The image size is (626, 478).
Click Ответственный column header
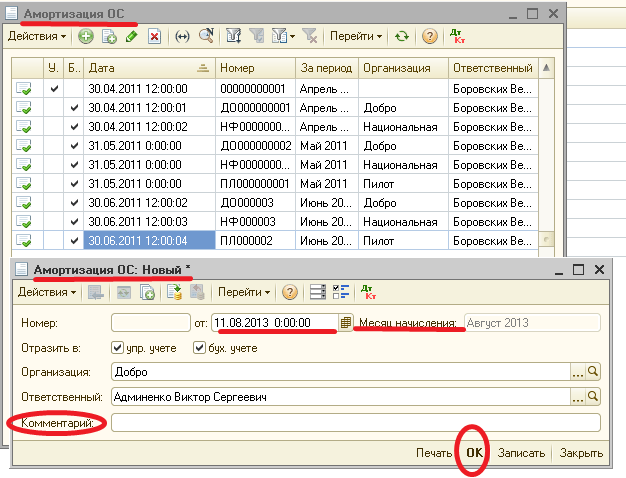(x=493, y=68)
